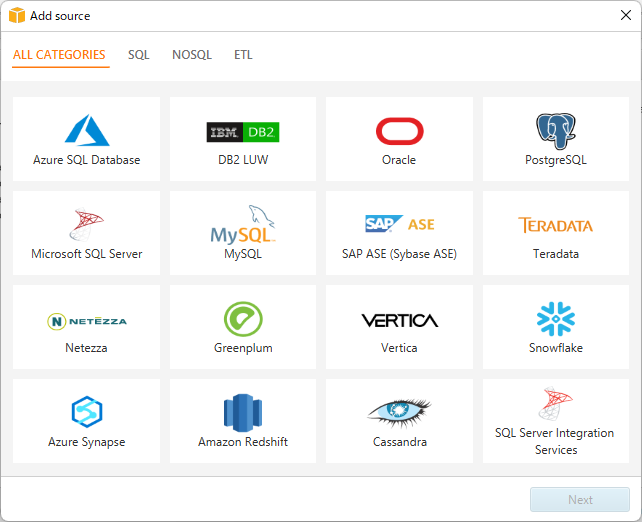Image resolution: width=642 pixels, height=522 pixels.
Task: Choose the IBM DB2 LUW logo
Action: tap(243, 132)
